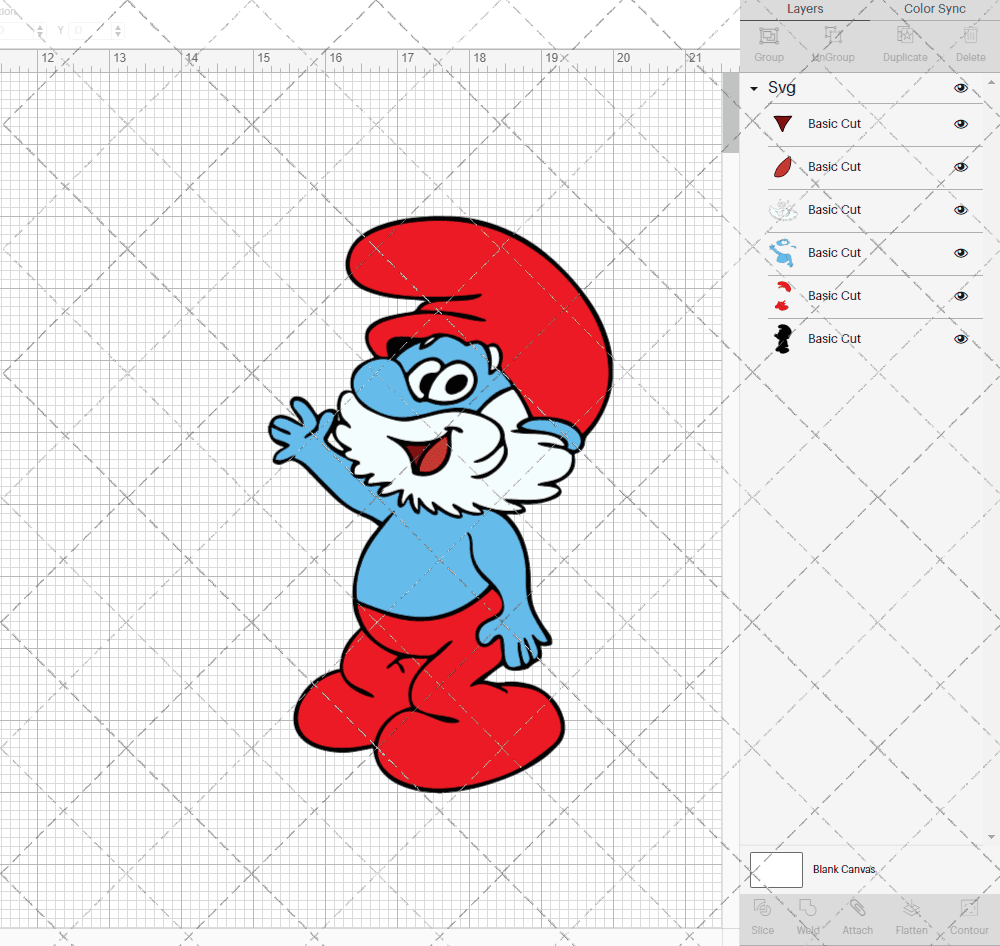Viewport: 1000px width, 946px height.
Task: Click the Contour tool icon
Action: click(x=969, y=908)
